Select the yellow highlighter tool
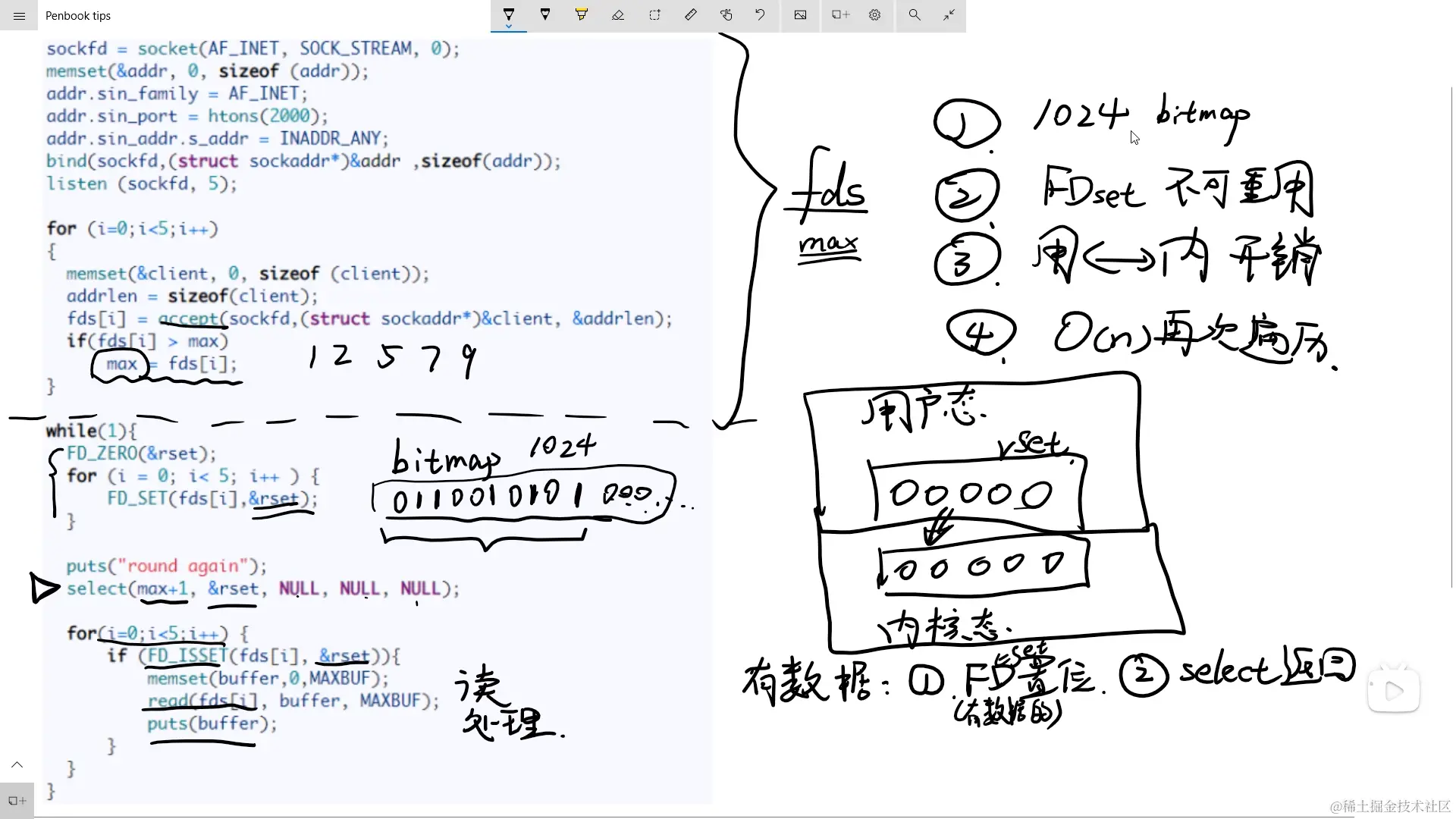Screen dimensions: 1456x819 [582, 14]
